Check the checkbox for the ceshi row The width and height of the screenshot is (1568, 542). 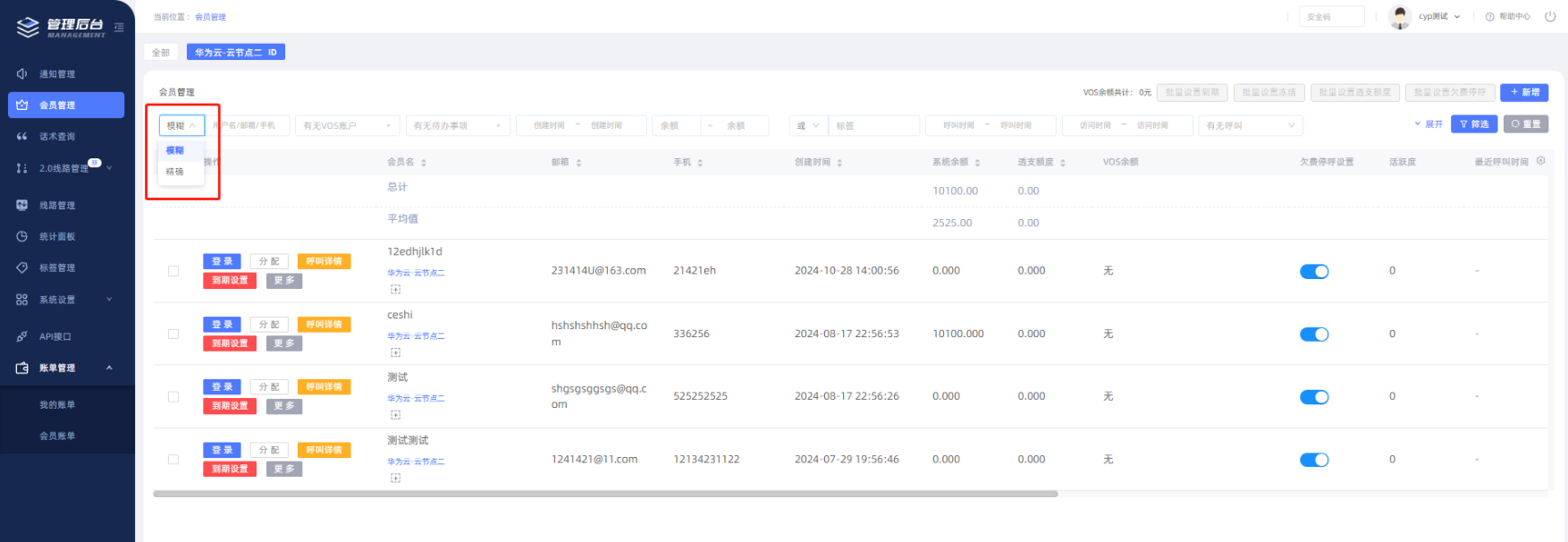click(x=173, y=335)
